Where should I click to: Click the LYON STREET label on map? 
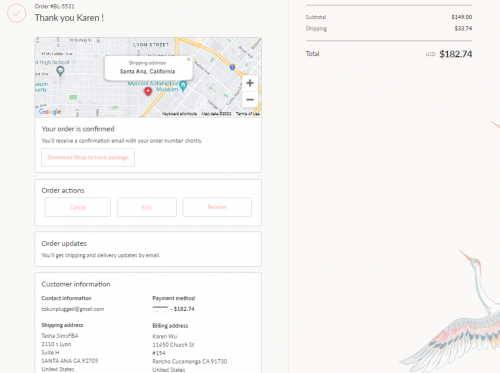click(151, 45)
